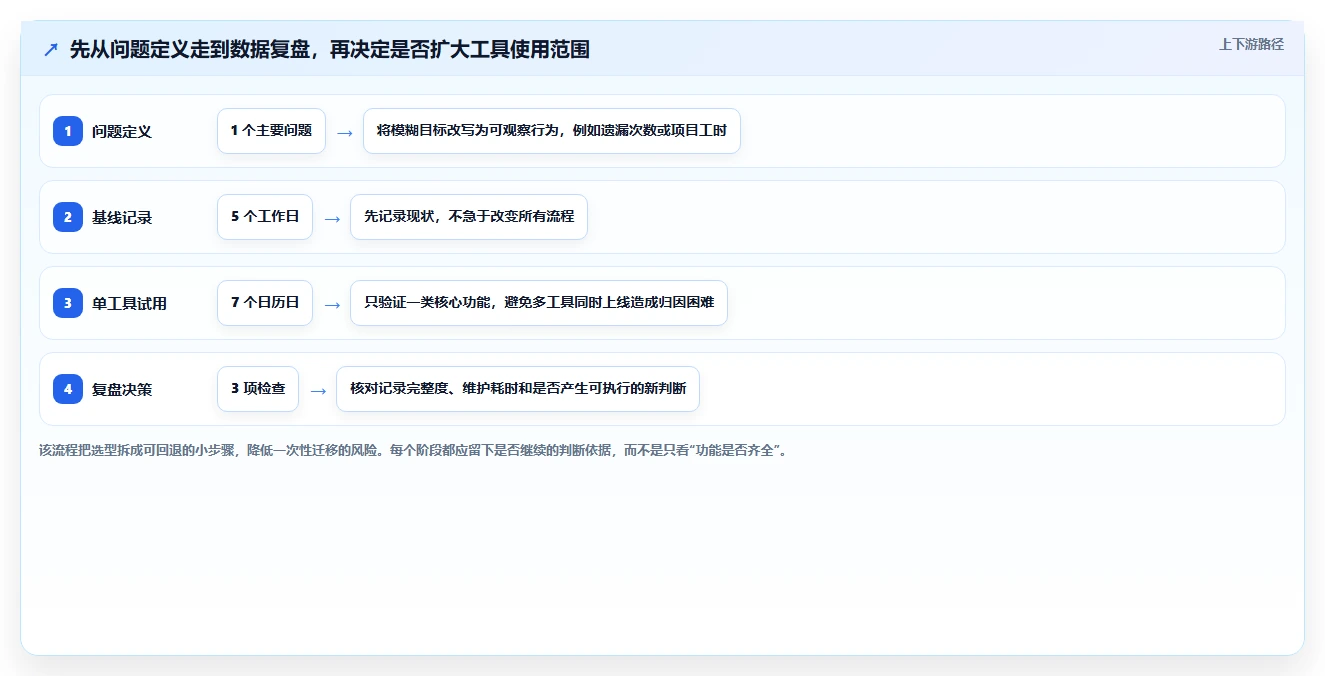Click step number badge 1

68,131
